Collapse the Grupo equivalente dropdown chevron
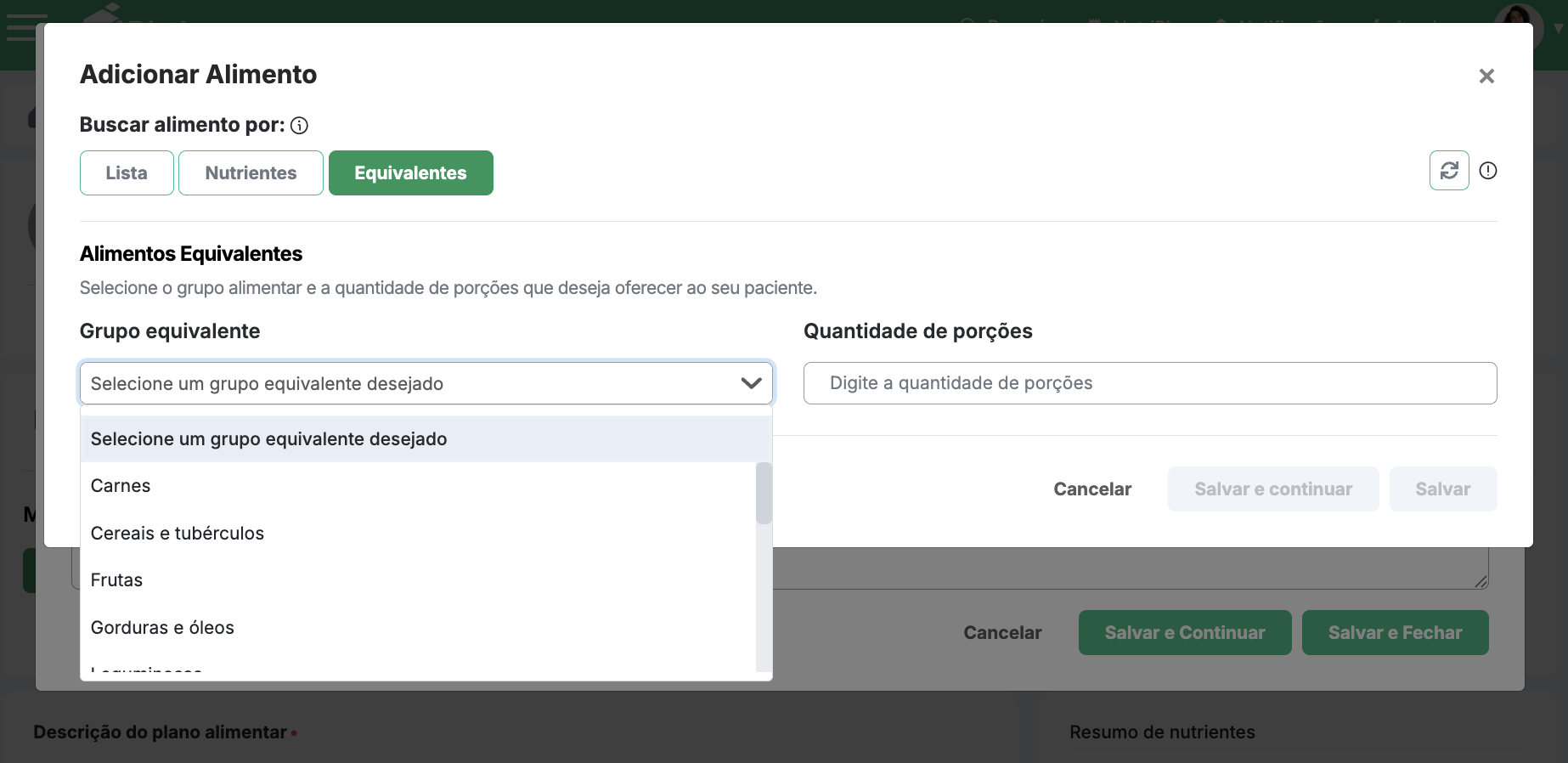The height and width of the screenshot is (763, 1568). click(x=751, y=383)
